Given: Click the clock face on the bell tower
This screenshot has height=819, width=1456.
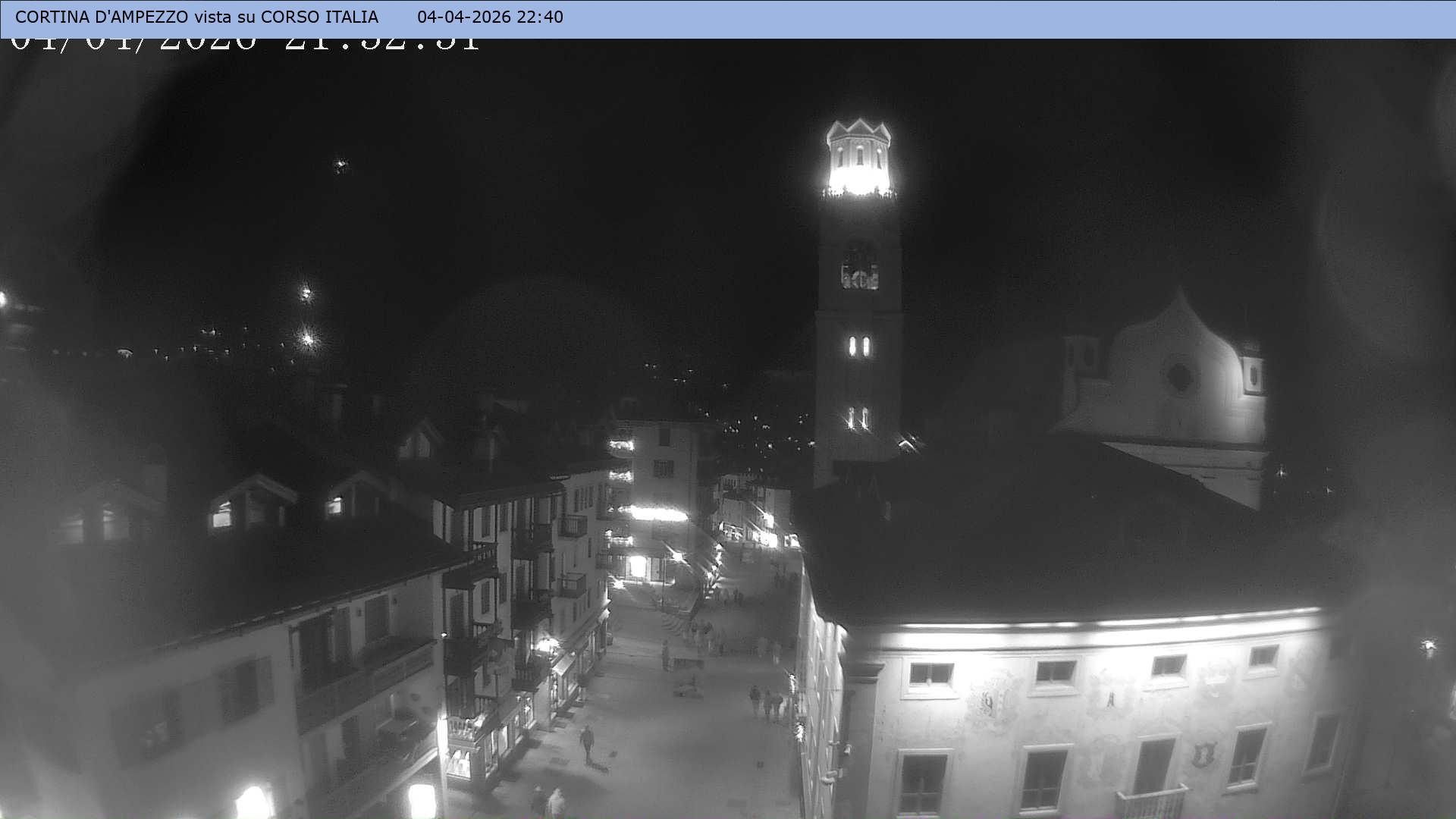Looking at the screenshot, I should [859, 269].
